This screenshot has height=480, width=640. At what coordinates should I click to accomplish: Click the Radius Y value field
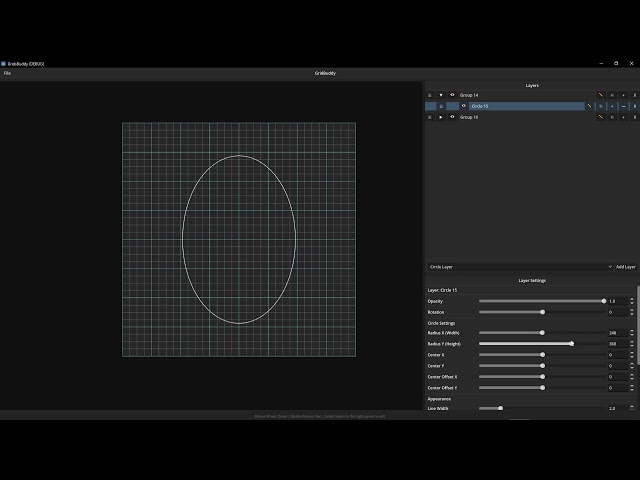[x=618, y=344]
